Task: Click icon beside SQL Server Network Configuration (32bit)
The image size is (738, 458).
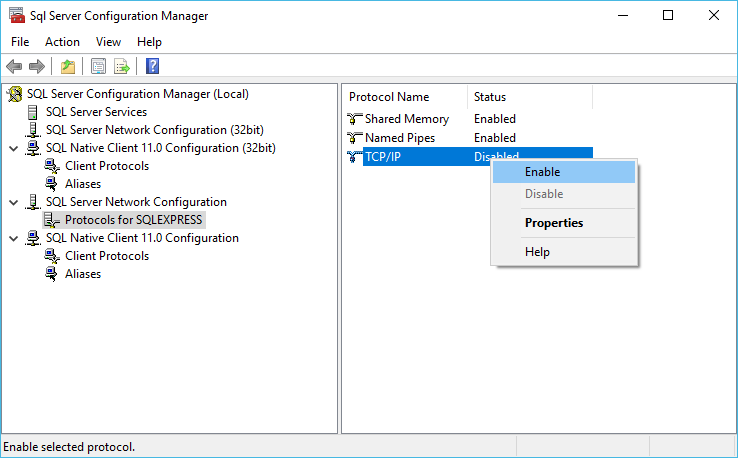Action: pyautogui.click(x=33, y=130)
